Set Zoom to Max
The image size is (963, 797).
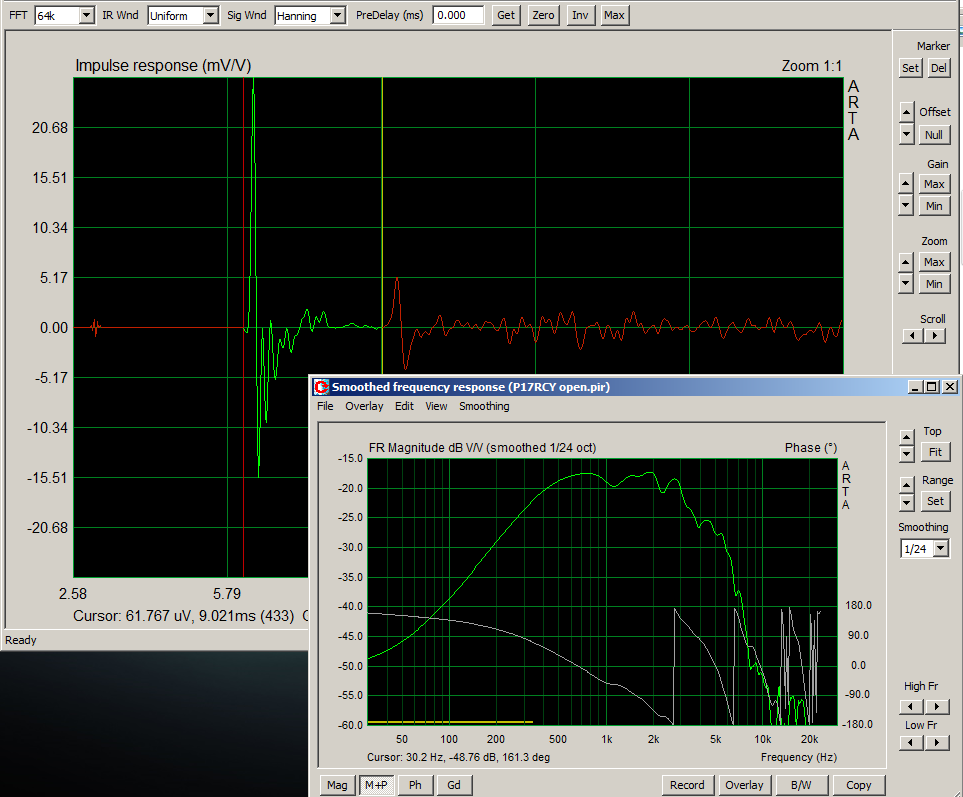point(934,262)
